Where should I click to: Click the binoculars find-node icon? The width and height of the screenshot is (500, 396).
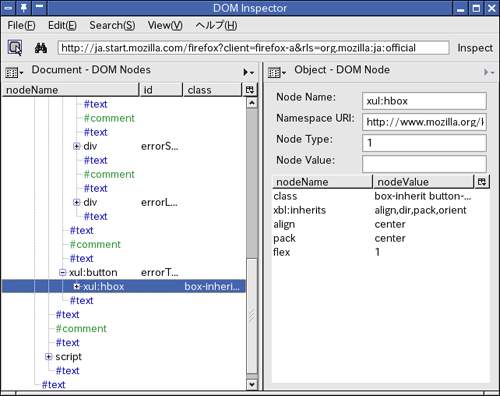[41, 48]
